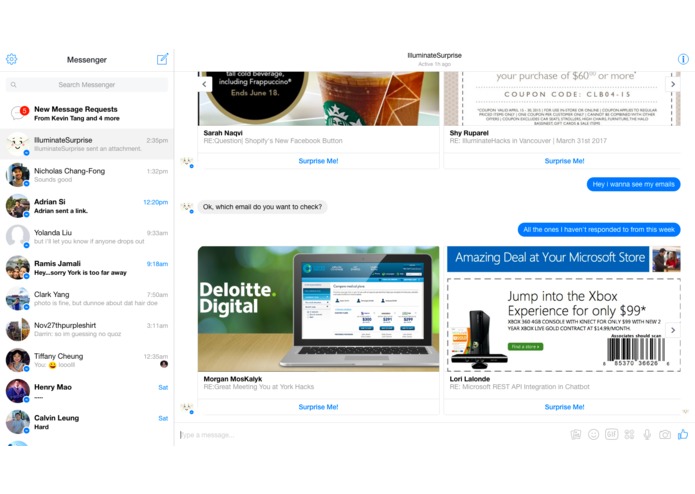The height and width of the screenshot is (494, 695).
Task: Click the red message requests badge icon
Action: pos(24,110)
